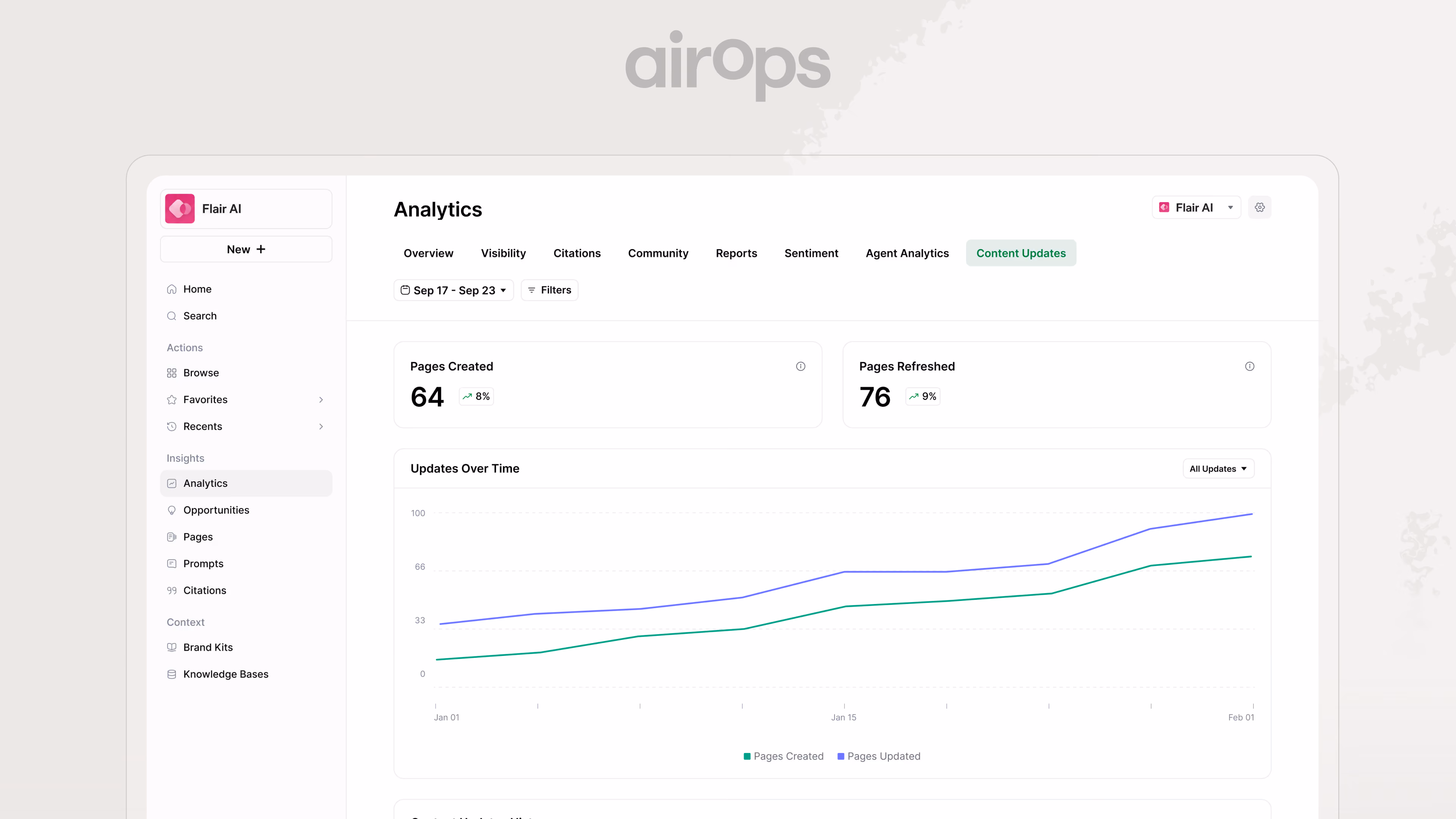Click the Home icon in sidebar
Screen dimensions: 1456x819
pyautogui.click(x=172, y=289)
